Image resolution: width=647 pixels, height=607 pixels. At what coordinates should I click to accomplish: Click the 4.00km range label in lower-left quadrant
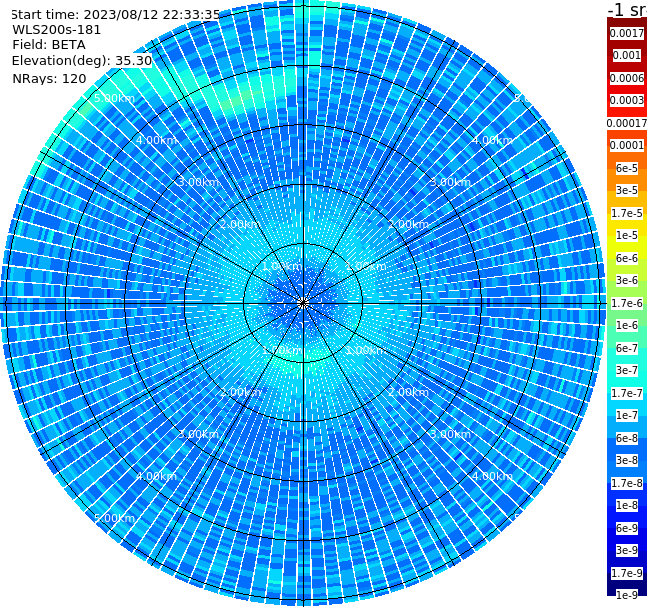pyautogui.click(x=156, y=476)
